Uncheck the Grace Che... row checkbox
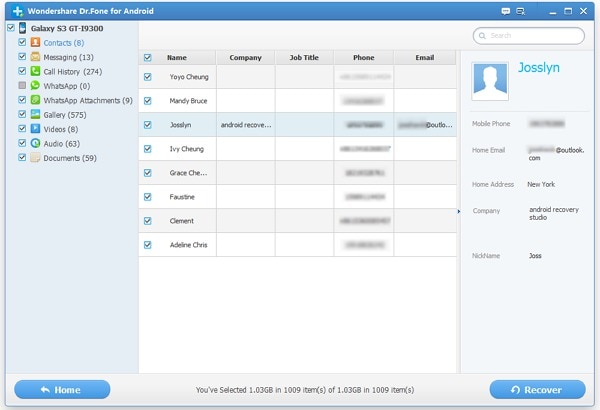Screen dimensions: 600x410 (x=147, y=173)
